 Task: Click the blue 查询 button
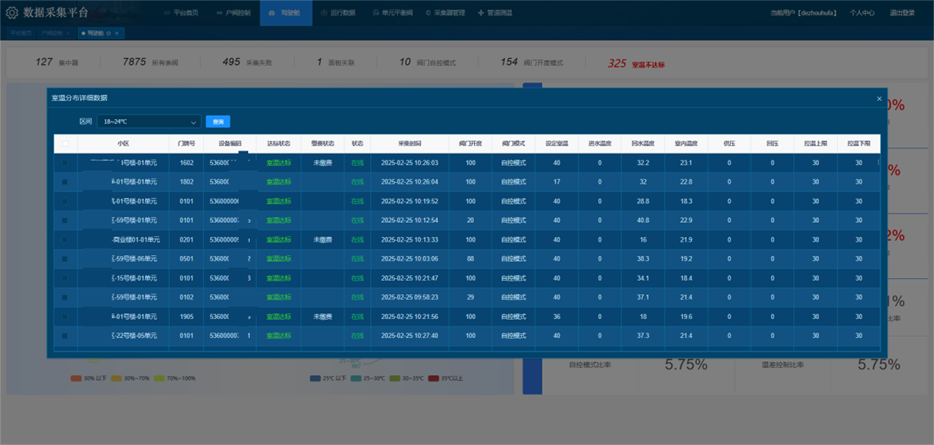[x=219, y=121]
